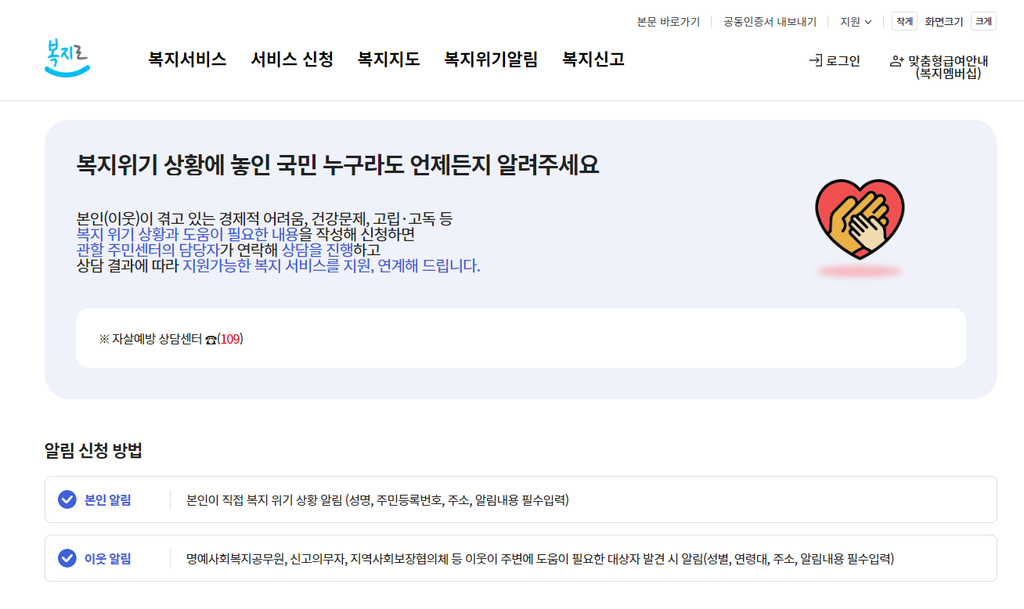Click the 복지로 logo

pyautogui.click(x=67, y=59)
